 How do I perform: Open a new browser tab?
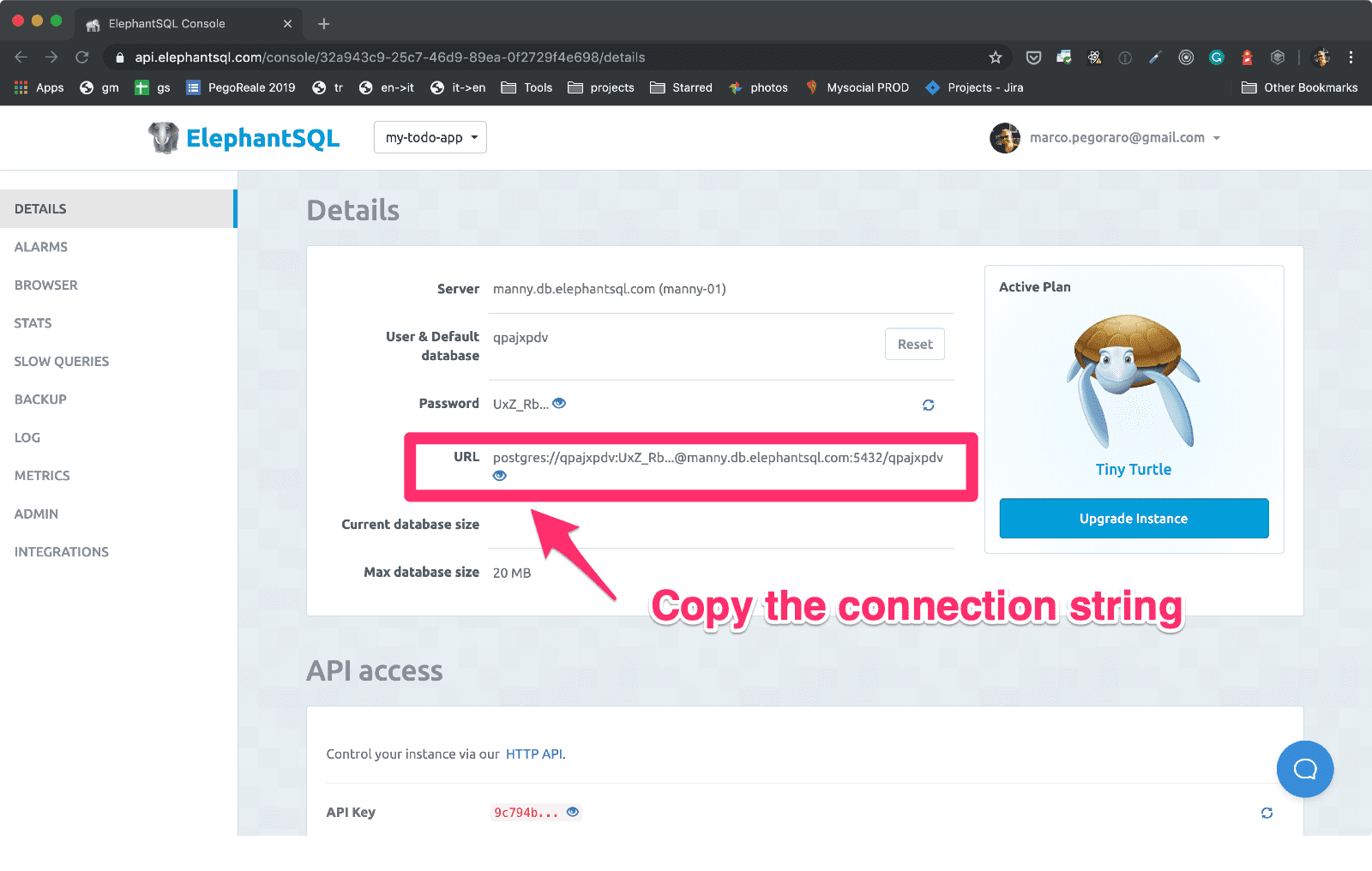324,24
